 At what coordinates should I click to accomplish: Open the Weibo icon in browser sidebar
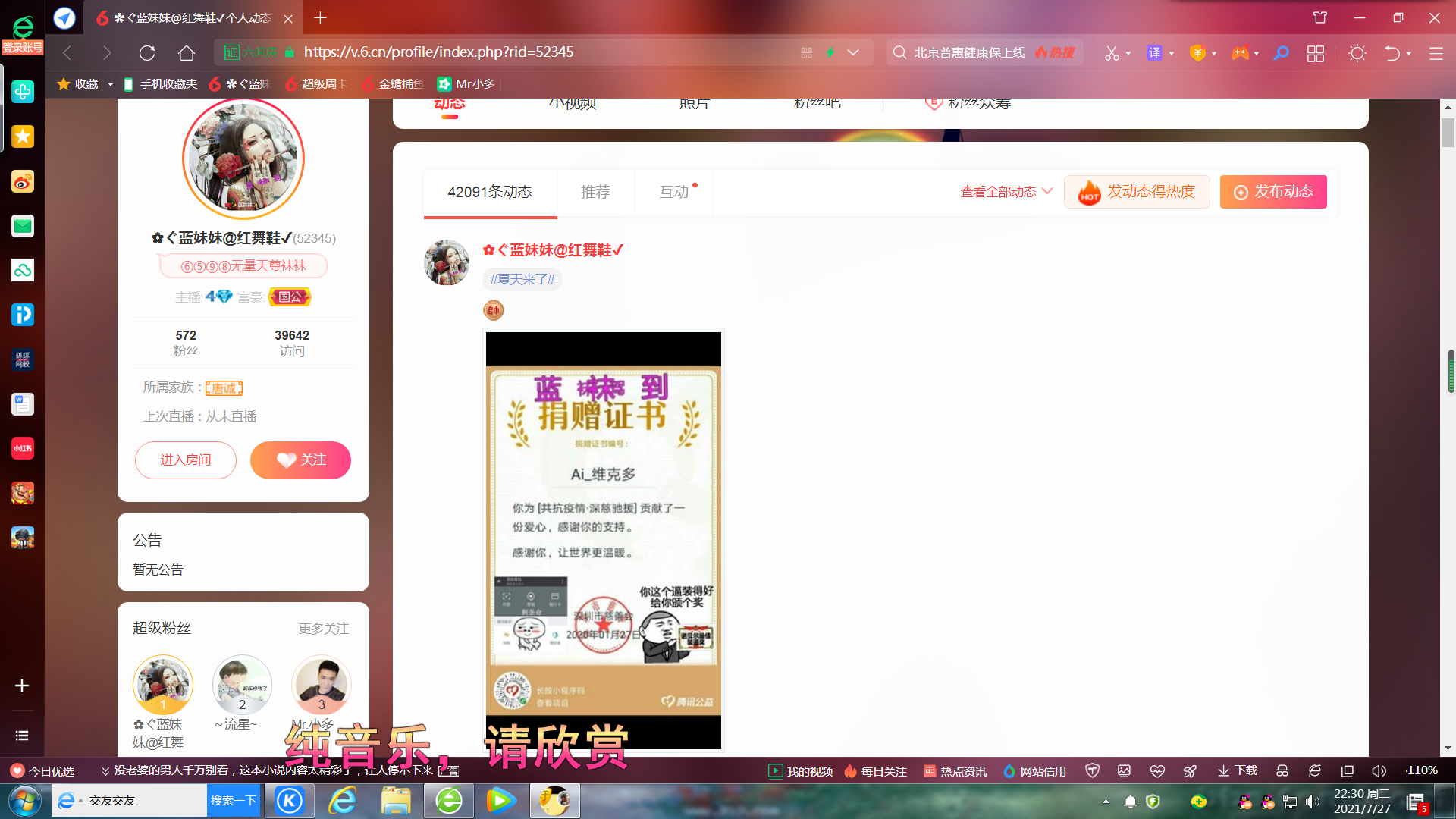tap(23, 181)
